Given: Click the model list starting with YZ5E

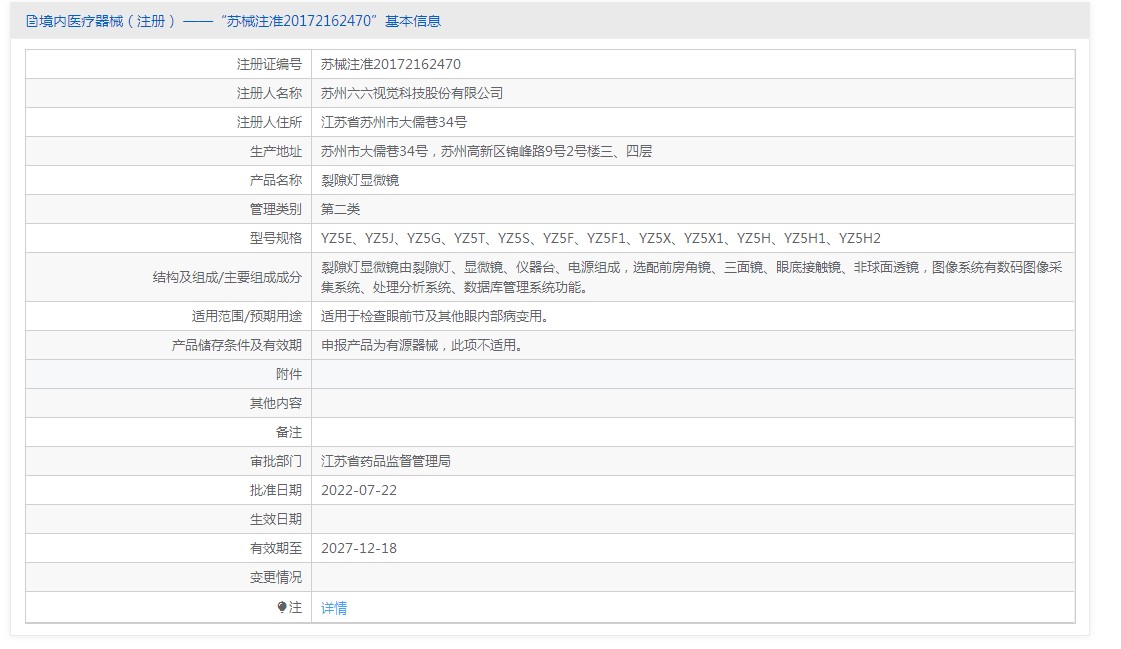Looking at the screenshot, I should pos(601,238).
